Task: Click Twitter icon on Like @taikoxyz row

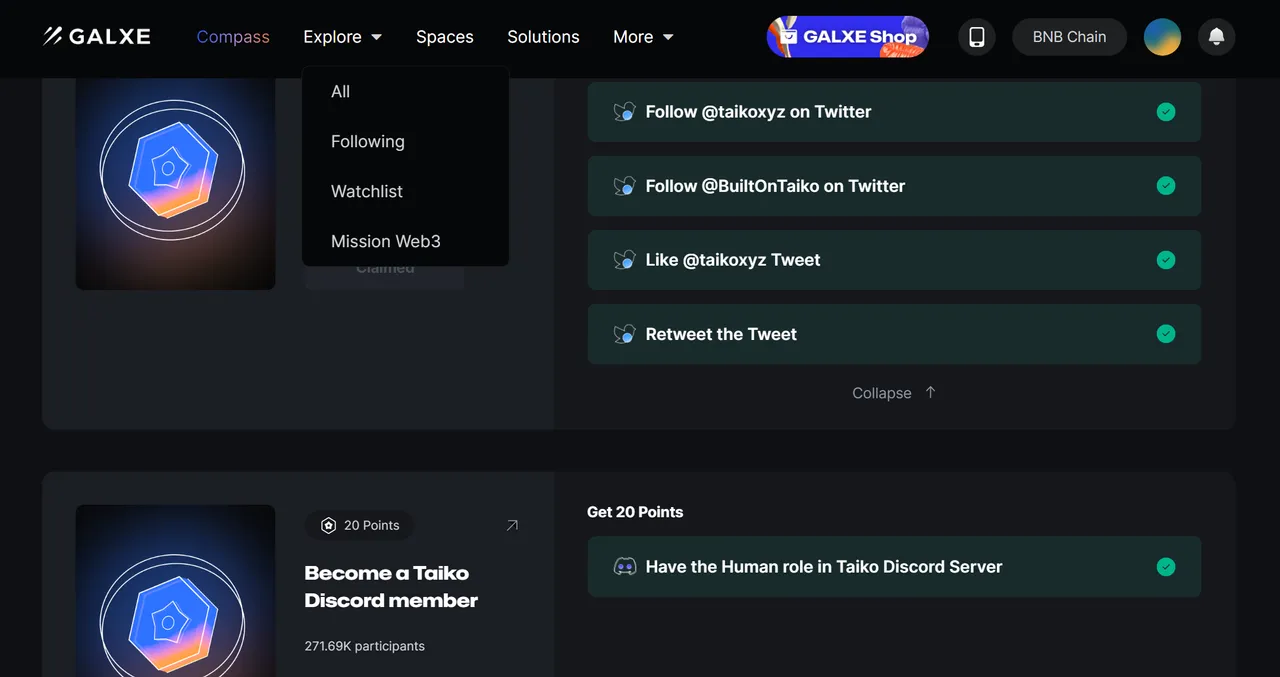Action: [x=625, y=260]
